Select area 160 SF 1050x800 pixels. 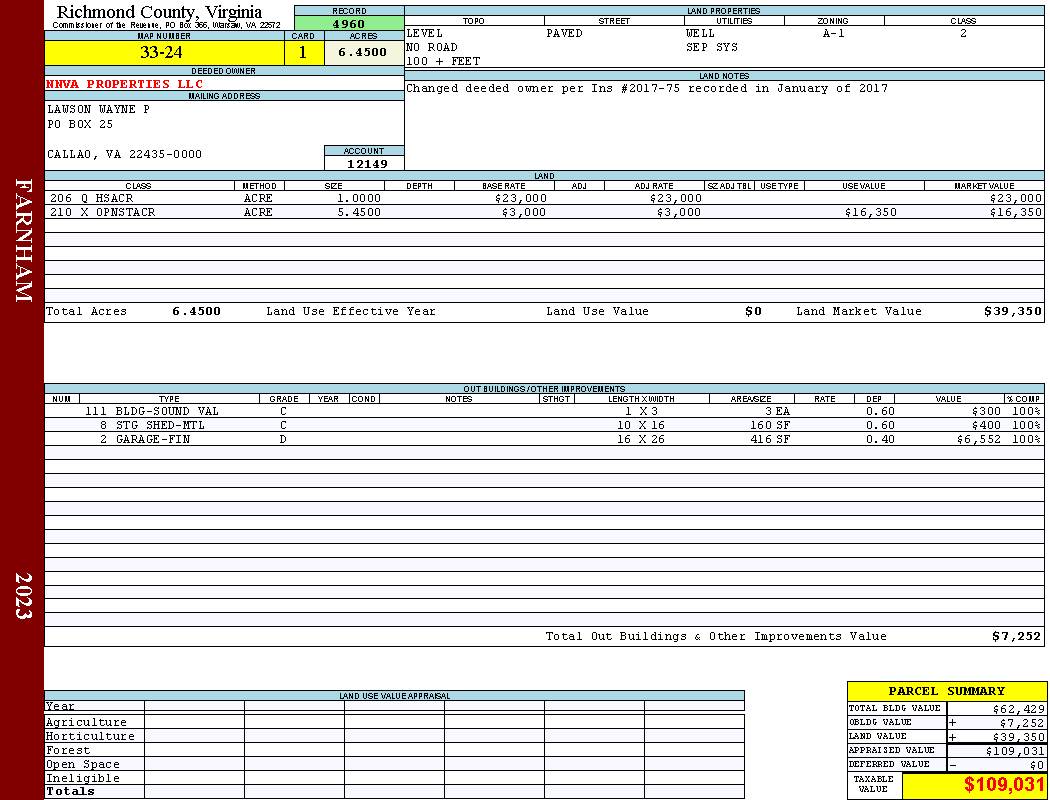(770, 425)
